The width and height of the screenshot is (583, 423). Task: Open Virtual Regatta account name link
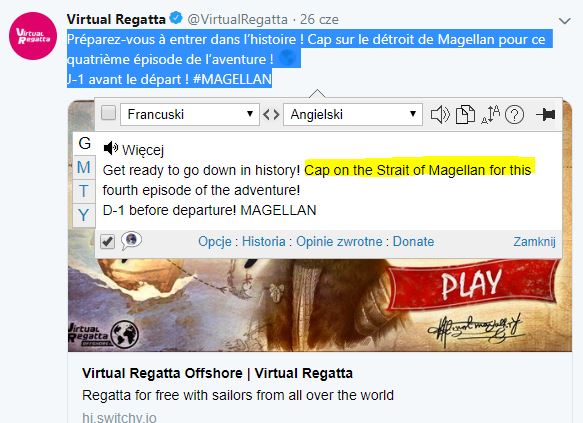[x=116, y=19]
